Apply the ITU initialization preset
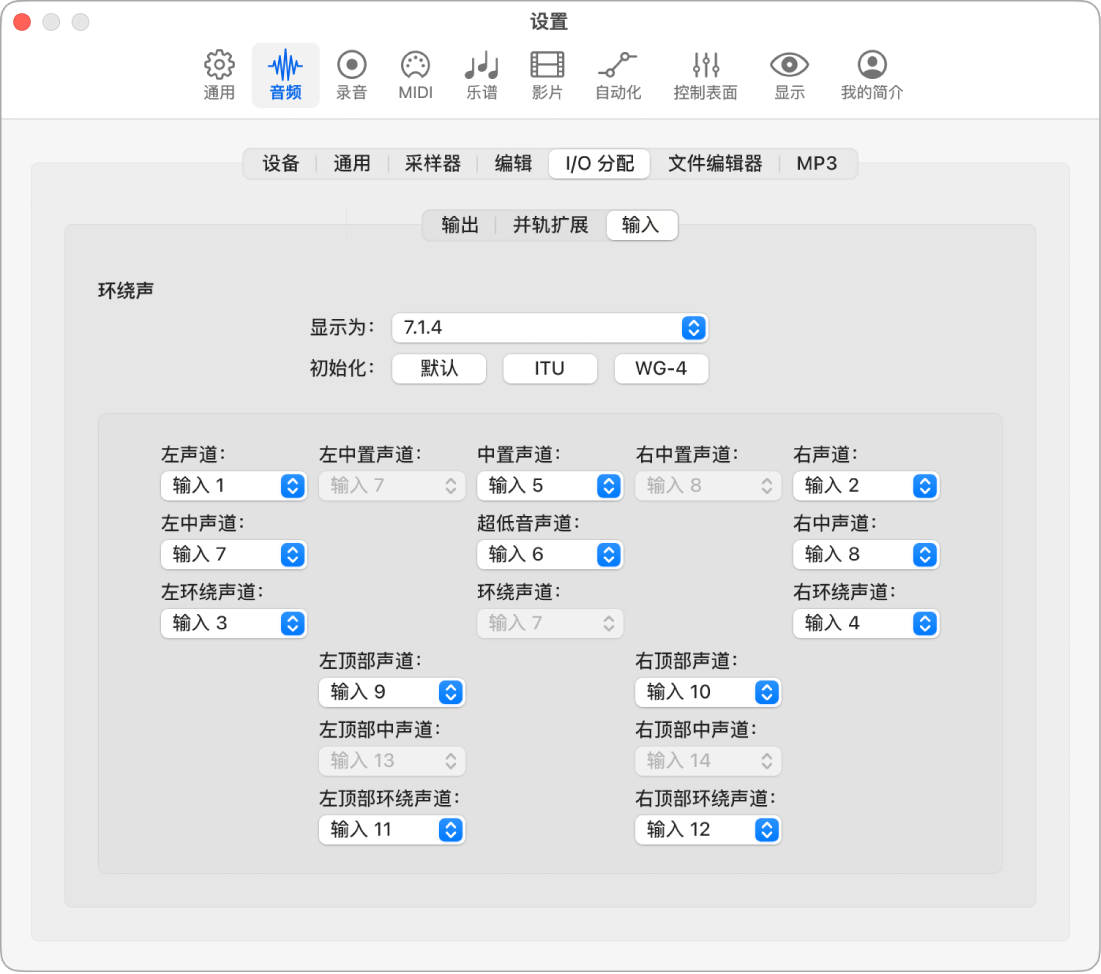The height and width of the screenshot is (974, 1101). tap(549, 368)
